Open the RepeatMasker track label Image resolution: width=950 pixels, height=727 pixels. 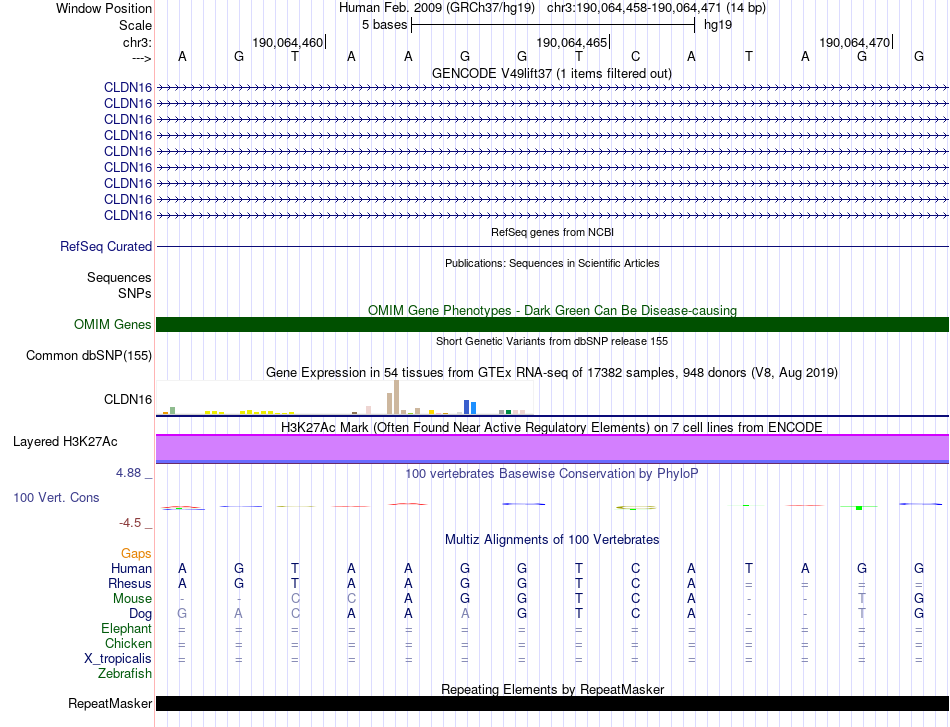(x=109, y=704)
